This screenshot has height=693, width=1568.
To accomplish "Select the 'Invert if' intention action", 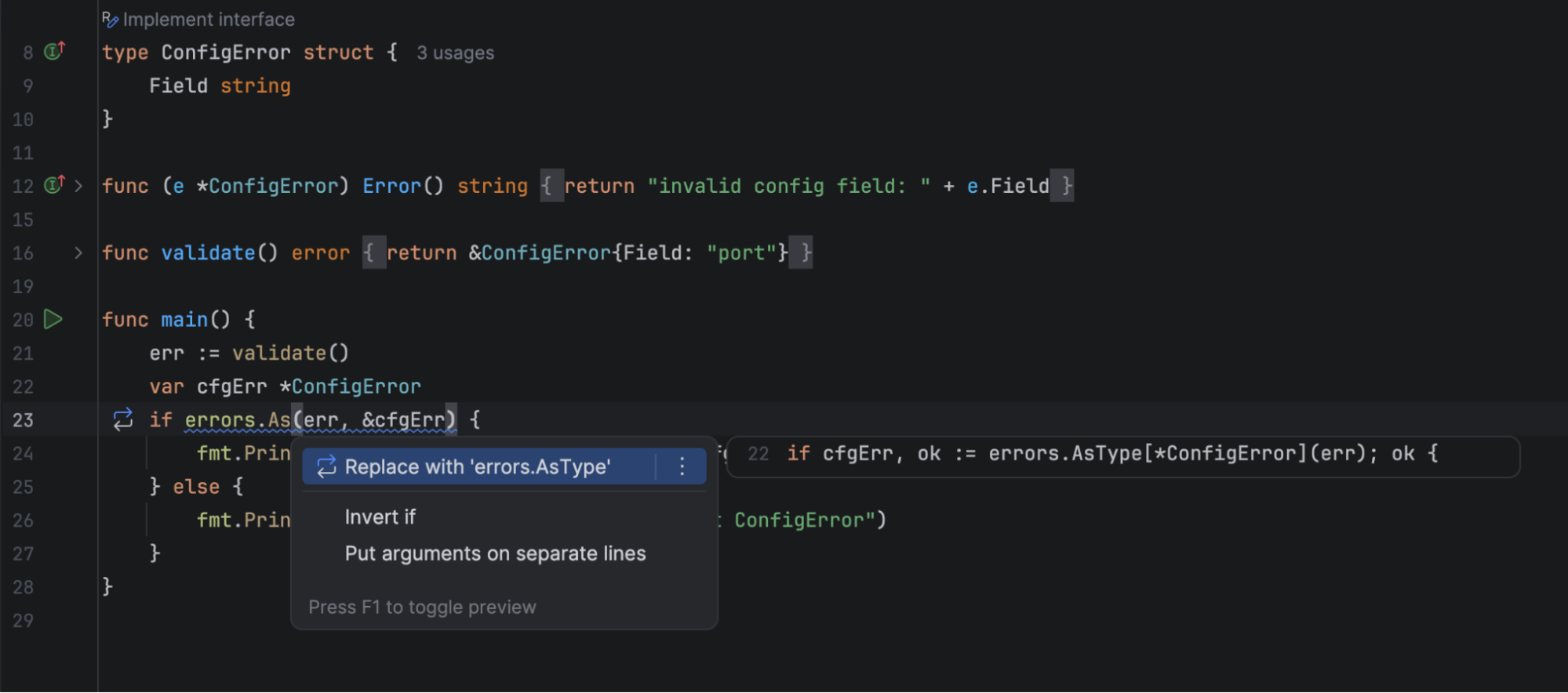I will pos(380,517).
